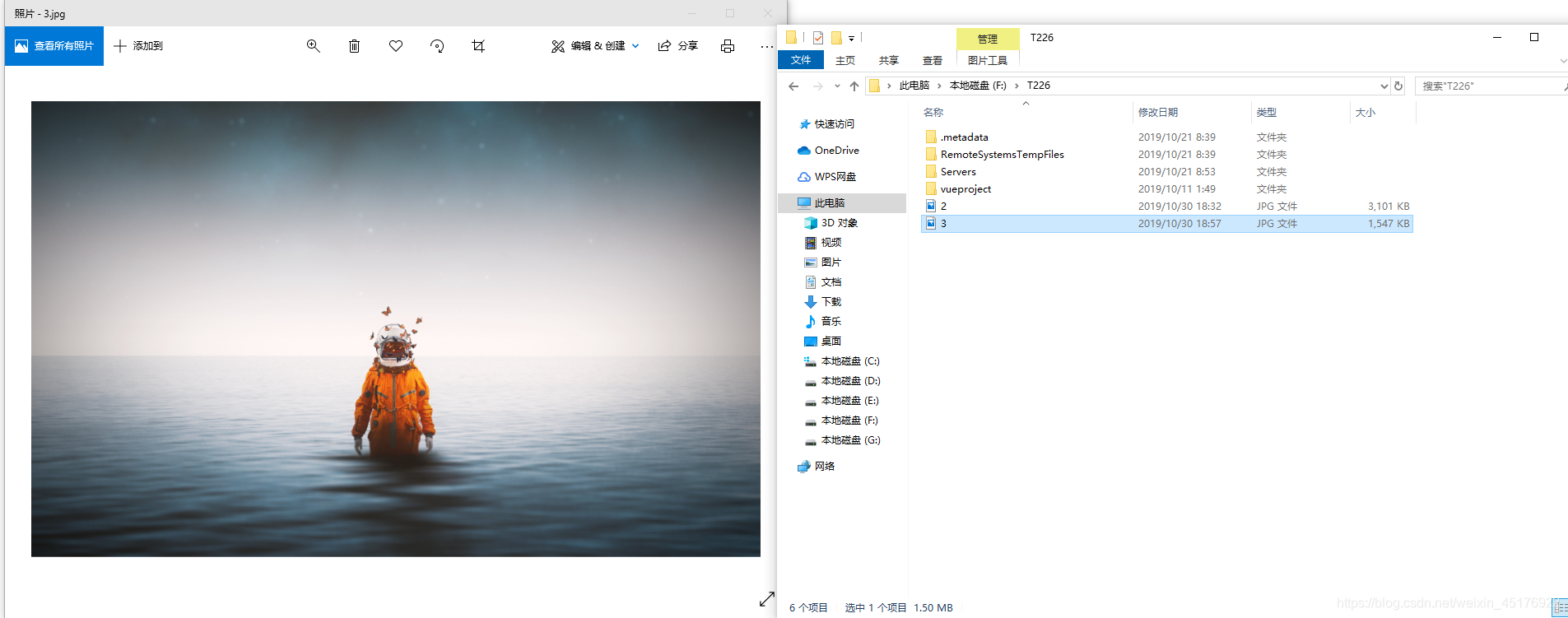
Task: Open more options ellipsis in Photos
Action: pos(767,46)
